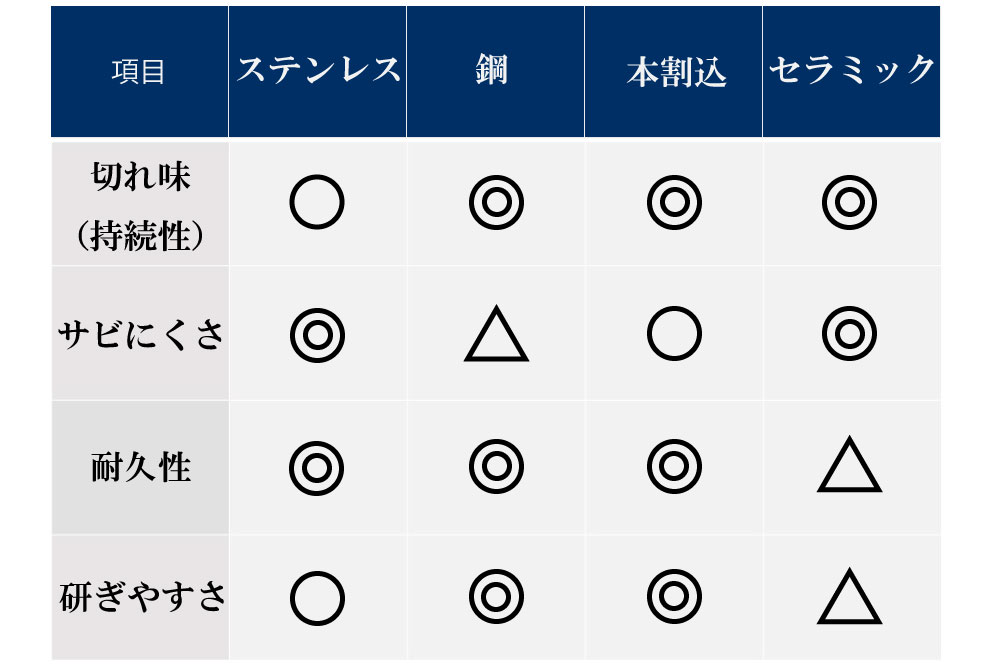Image resolution: width=1000 pixels, height=667 pixels.
Task: Click the サビにくさ row label
Action: (x=140, y=335)
